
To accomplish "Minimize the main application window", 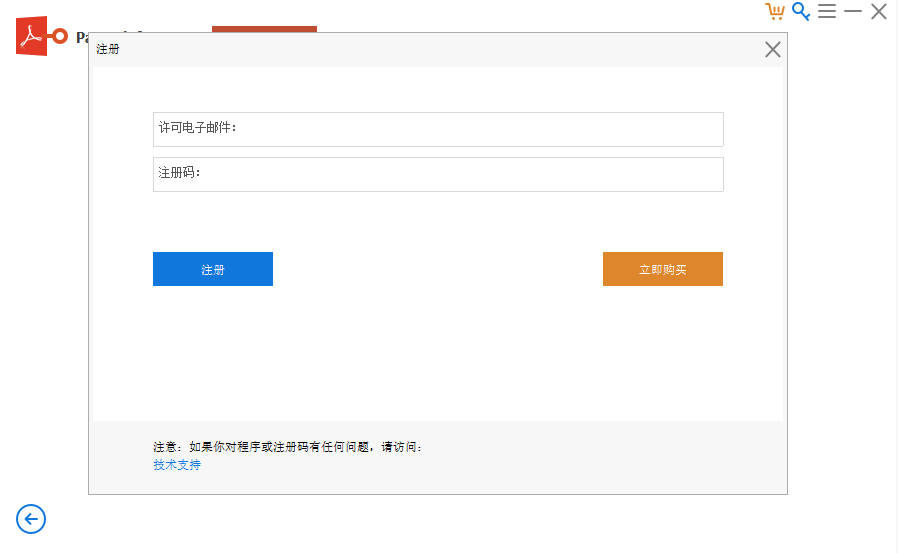I will pos(853,11).
